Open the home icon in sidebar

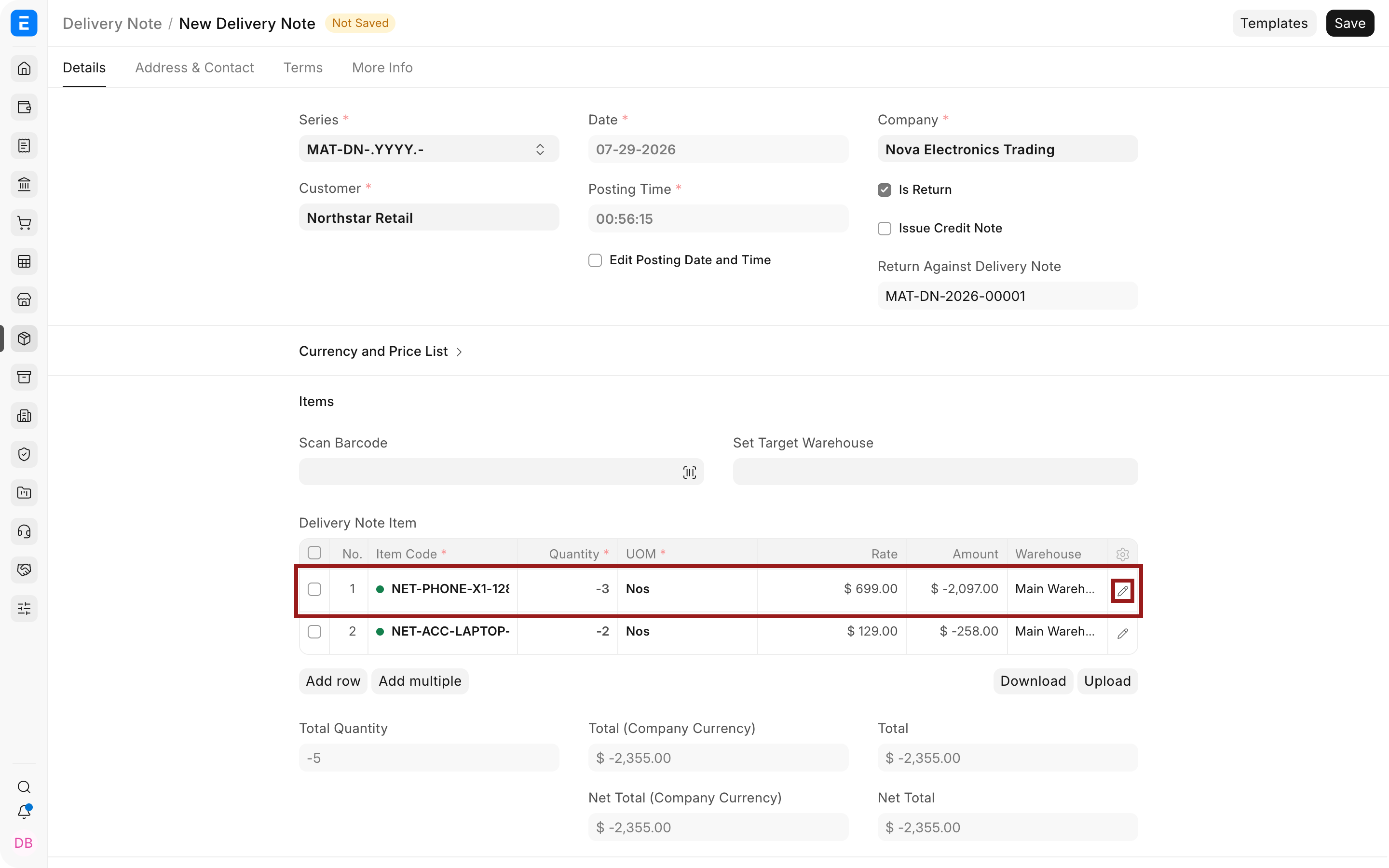(x=24, y=68)
